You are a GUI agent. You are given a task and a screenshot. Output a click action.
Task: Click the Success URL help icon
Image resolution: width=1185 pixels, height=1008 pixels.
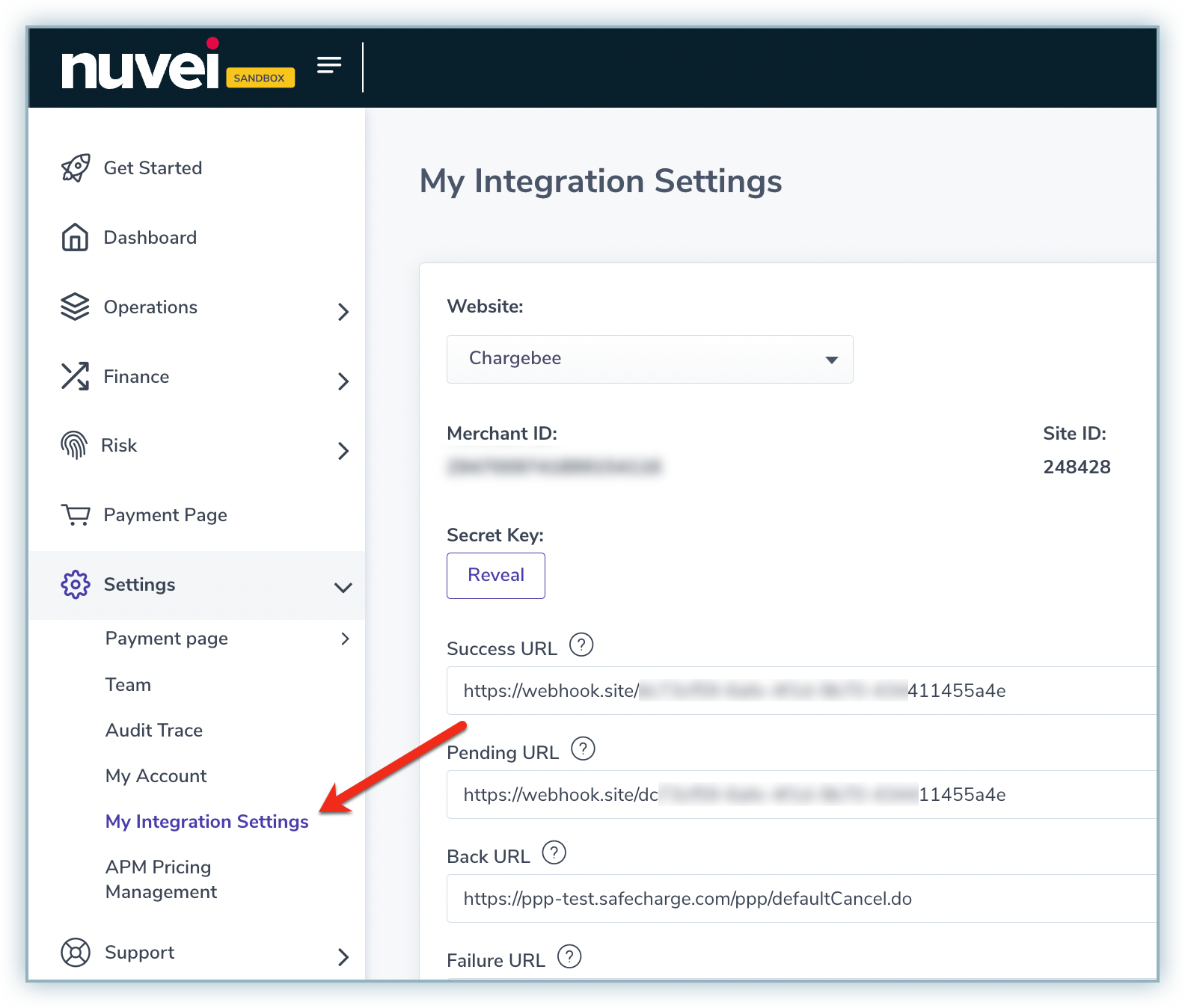pyautogui.click(x=581, y=645)
